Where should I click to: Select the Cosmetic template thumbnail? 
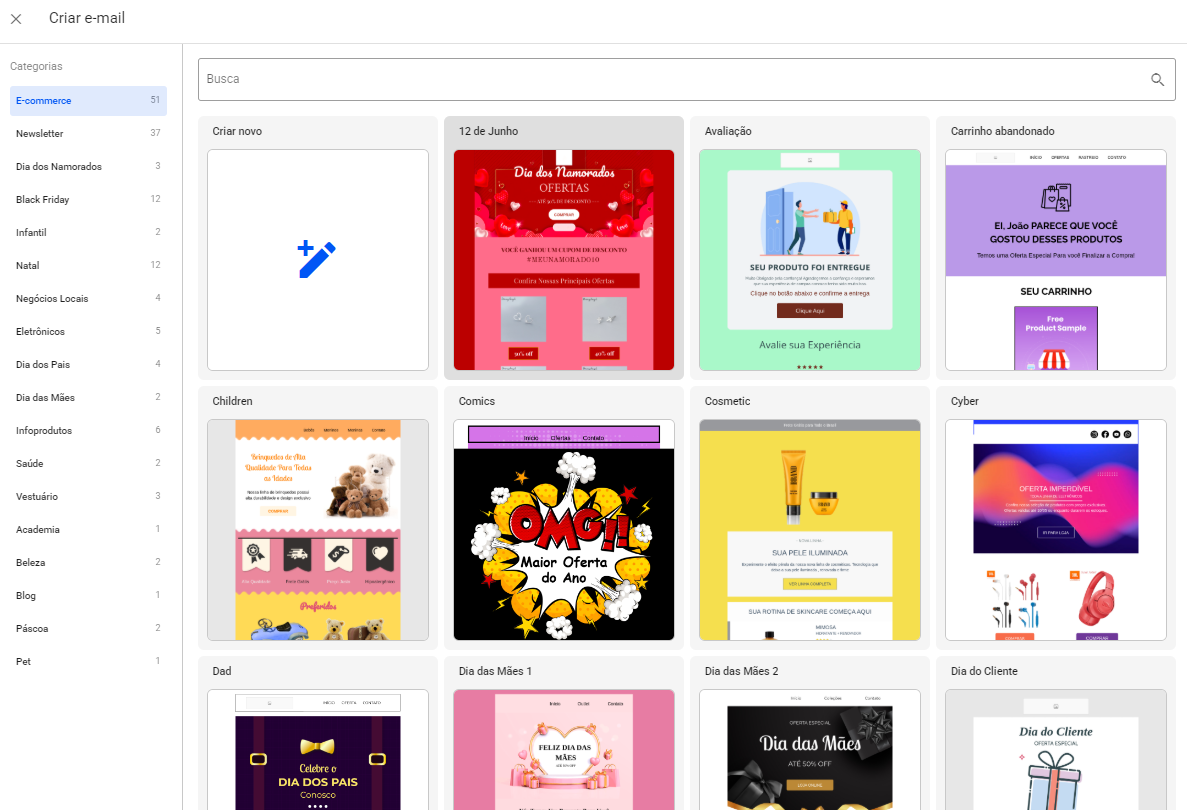tap(809, 530)
